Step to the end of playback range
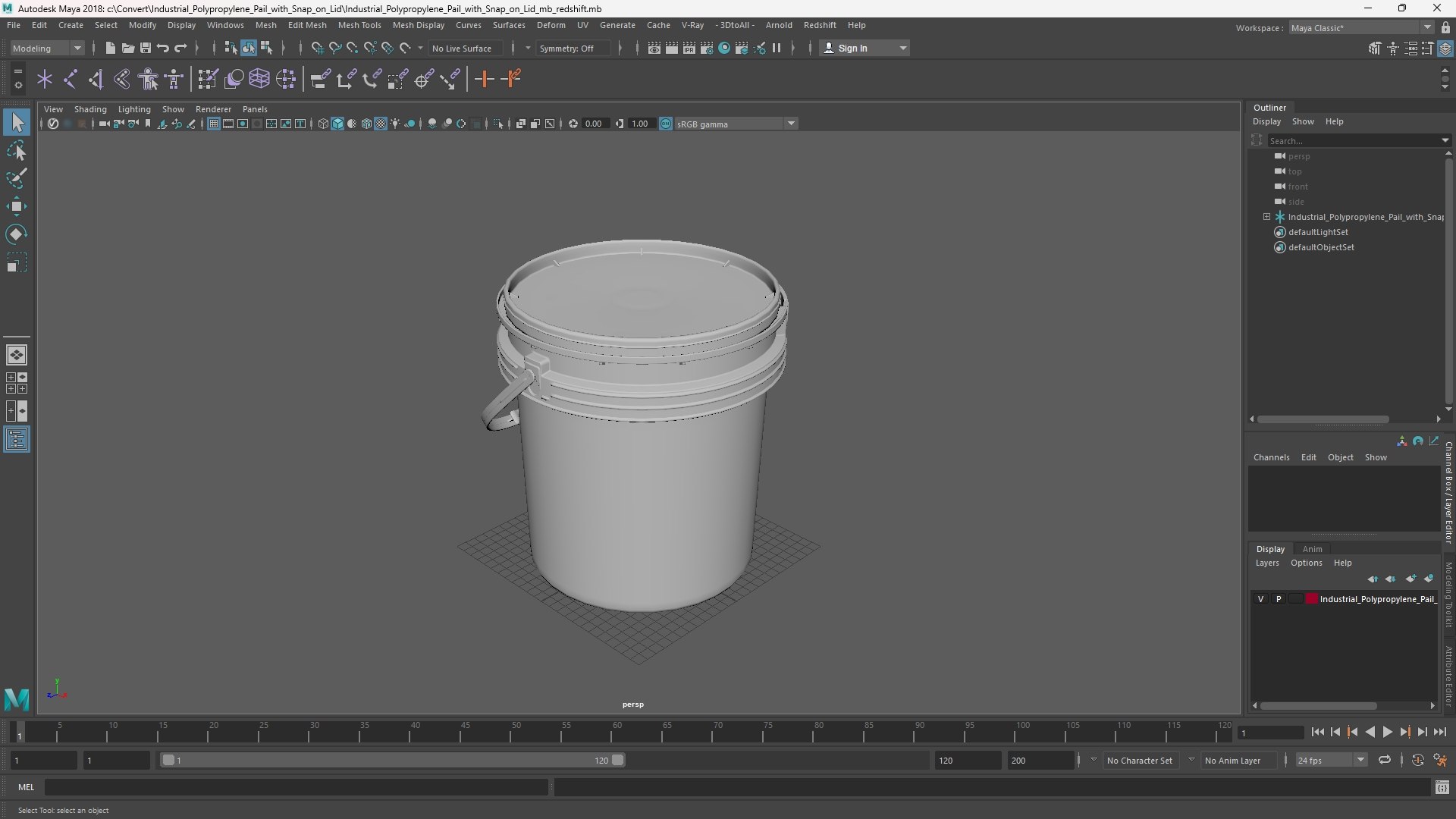Screen dimensions: 1456x819 (1439, 732)
